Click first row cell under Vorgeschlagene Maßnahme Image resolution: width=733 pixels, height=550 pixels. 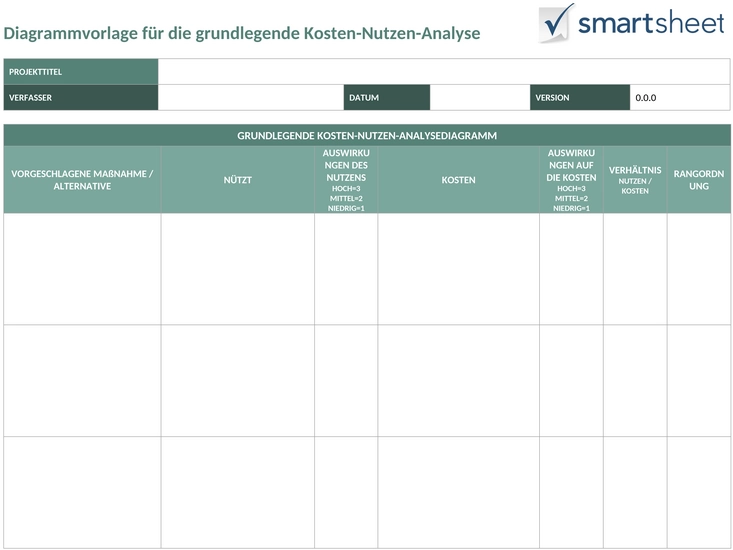[82, 269]
